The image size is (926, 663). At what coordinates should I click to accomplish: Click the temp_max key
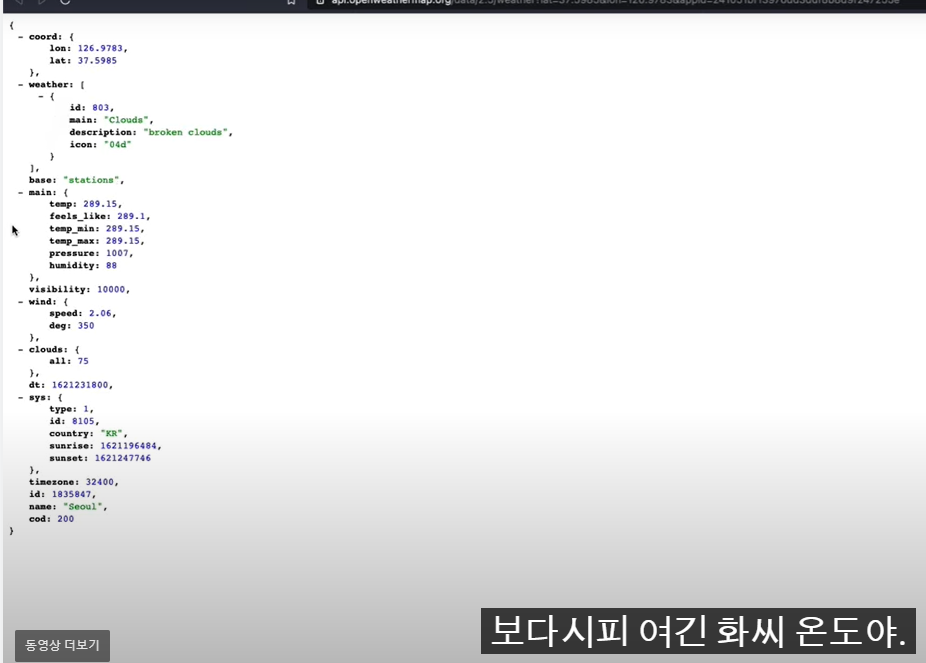[74, 241]
